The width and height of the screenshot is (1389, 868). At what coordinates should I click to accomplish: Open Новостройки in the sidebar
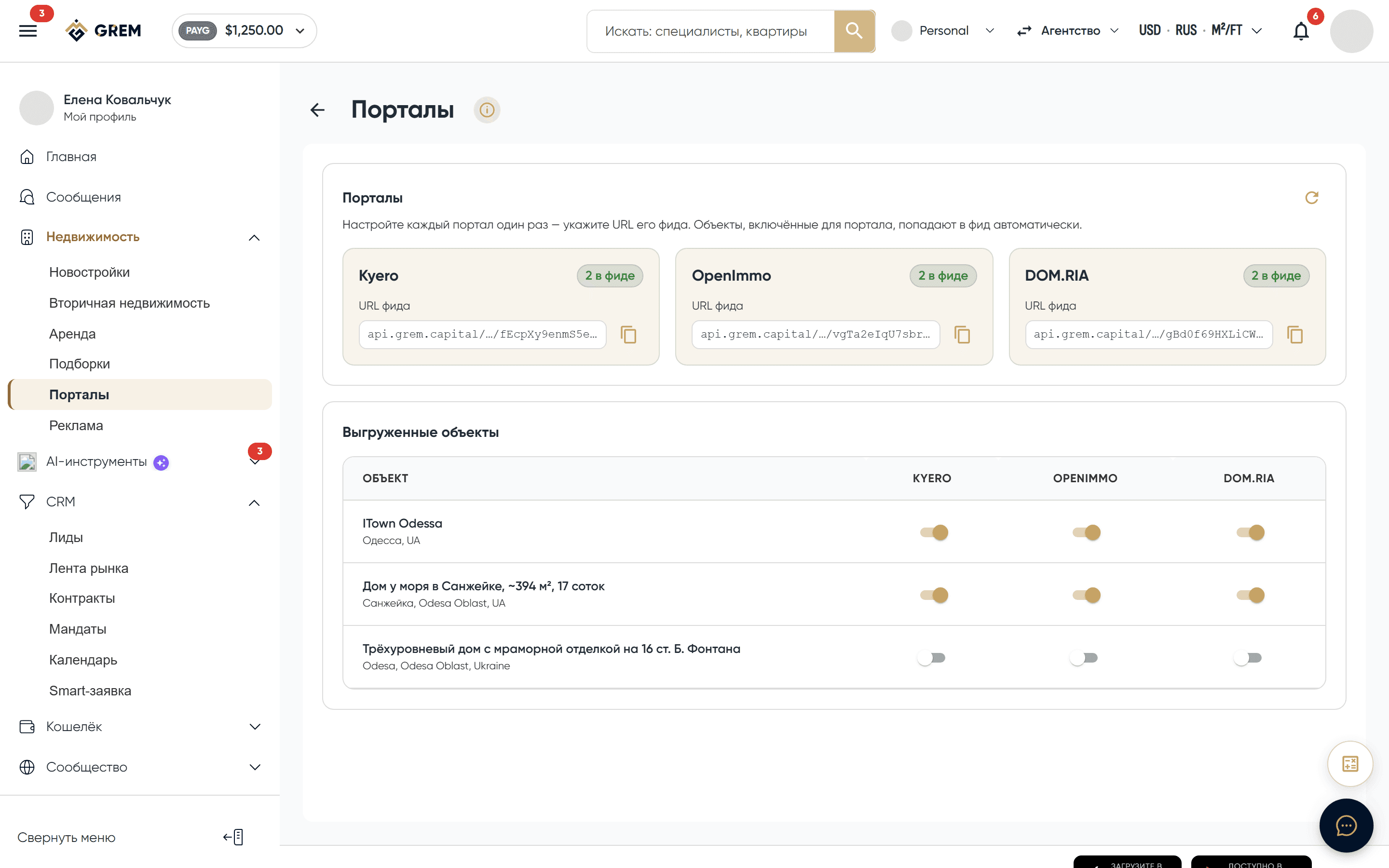[90, 272]
